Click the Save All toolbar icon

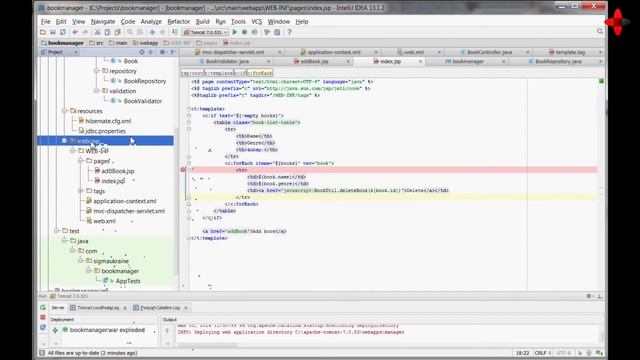[x=53, y=32]
